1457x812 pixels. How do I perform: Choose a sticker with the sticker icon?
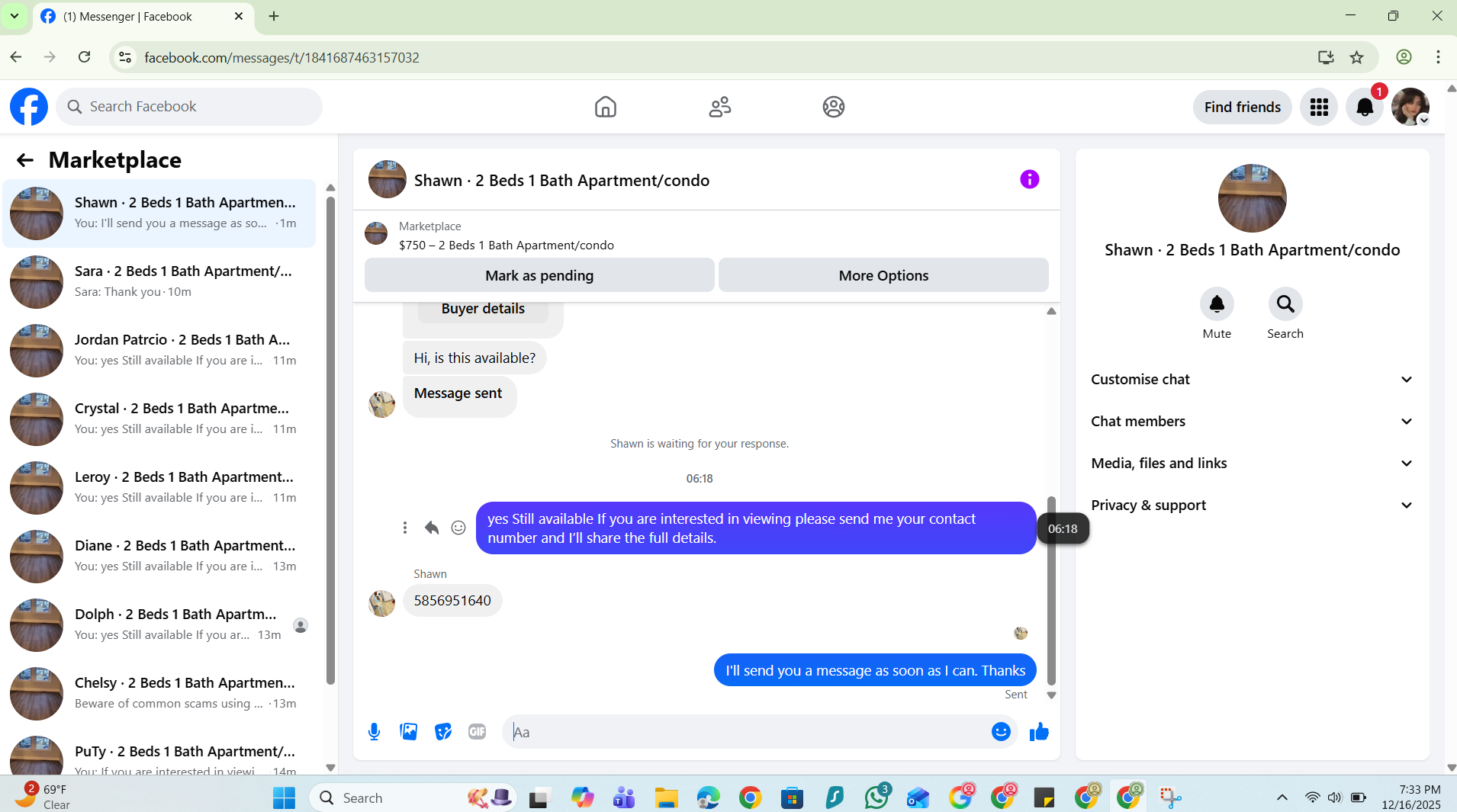pyautogui.click(x=442, y=732)
